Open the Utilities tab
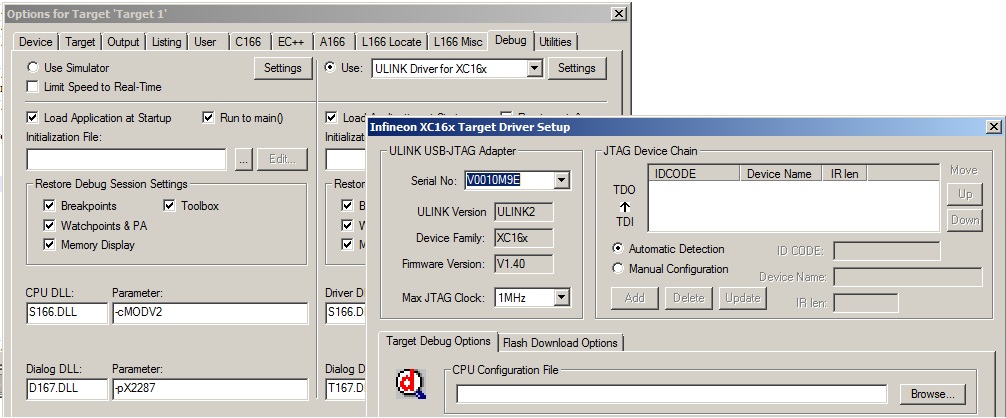The width and height of the screenshot is (1006, 418). (555, 42)
